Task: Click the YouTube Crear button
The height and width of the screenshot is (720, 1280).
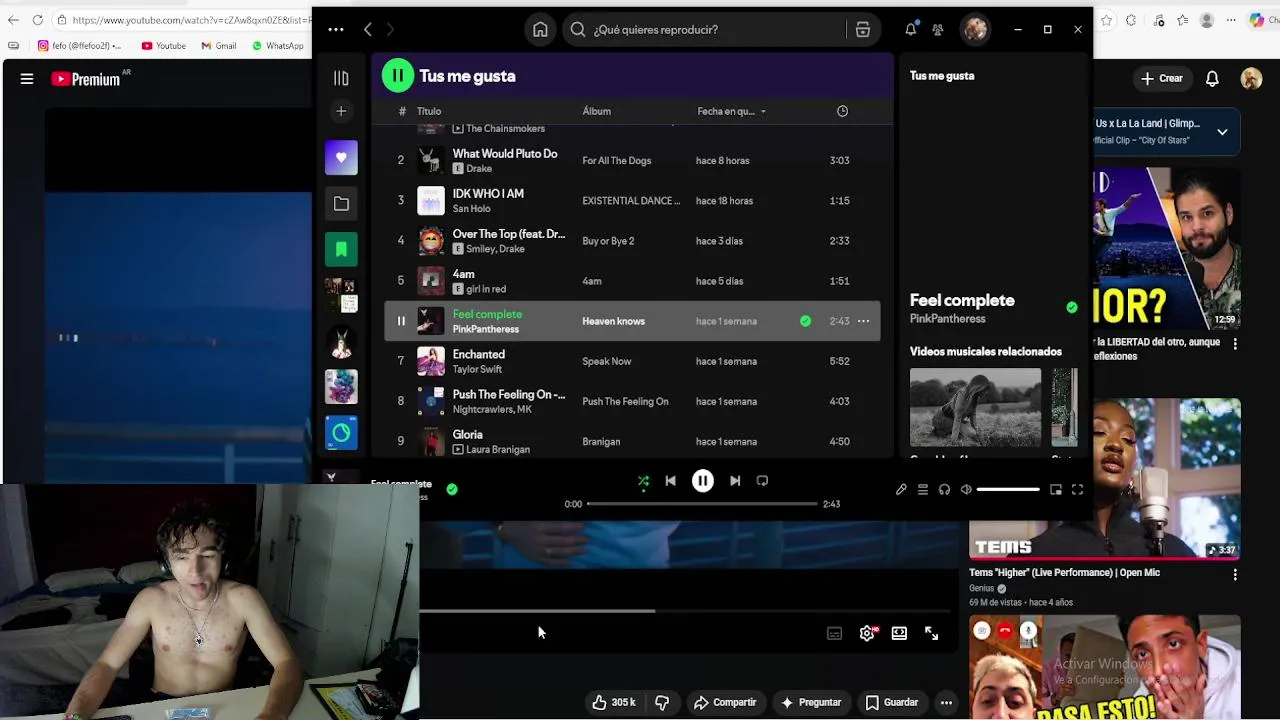Action: [1162, 78]
